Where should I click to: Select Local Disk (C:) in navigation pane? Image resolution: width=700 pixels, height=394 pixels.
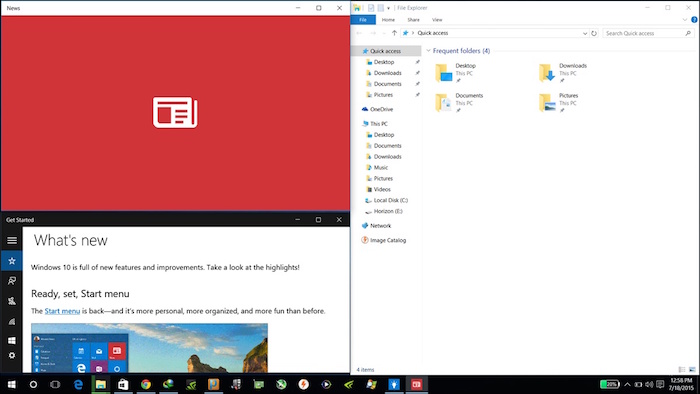[391, 200]
